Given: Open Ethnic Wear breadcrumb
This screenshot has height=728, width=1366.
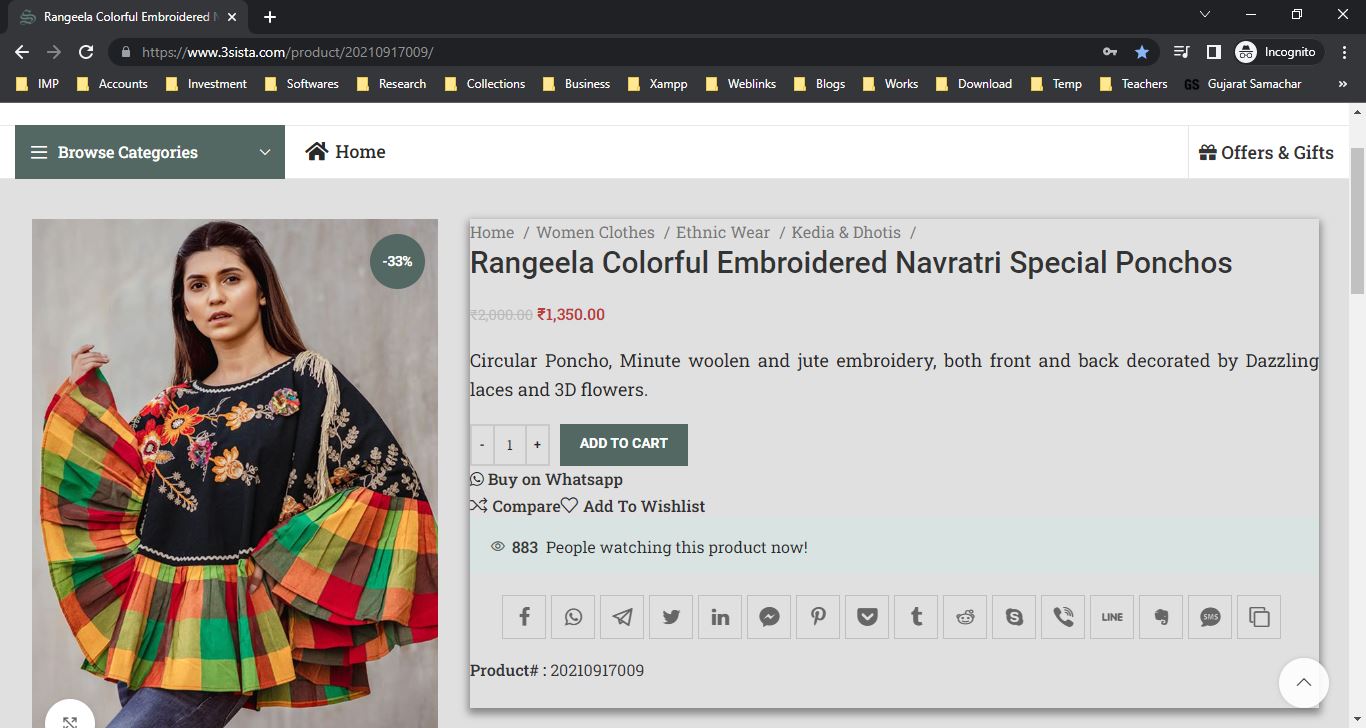Looking at the screenshot, I should (723, 232).
